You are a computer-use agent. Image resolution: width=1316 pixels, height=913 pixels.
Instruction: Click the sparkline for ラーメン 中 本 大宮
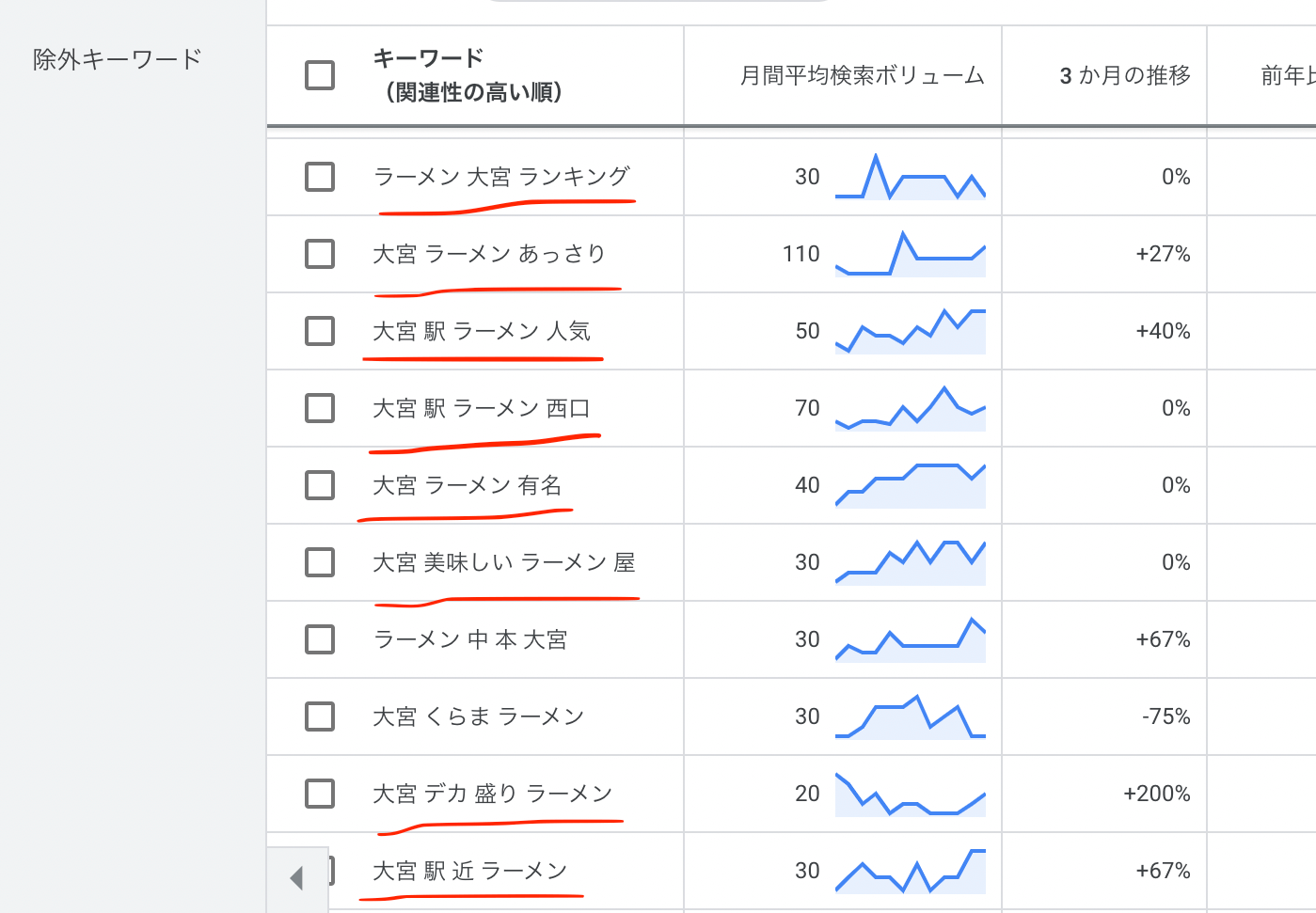point(910,640)
